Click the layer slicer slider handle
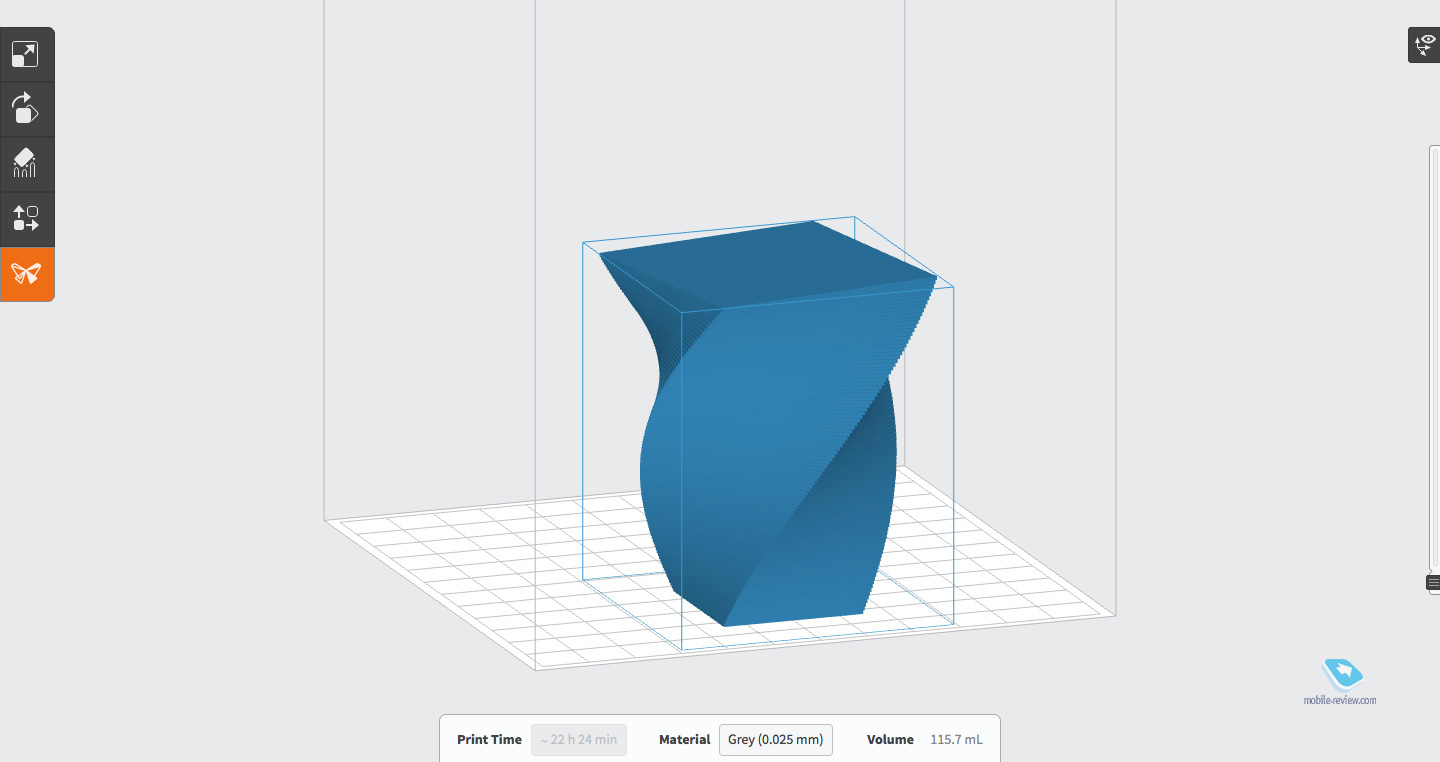 pyautogui.click(x=1433, y=582)
